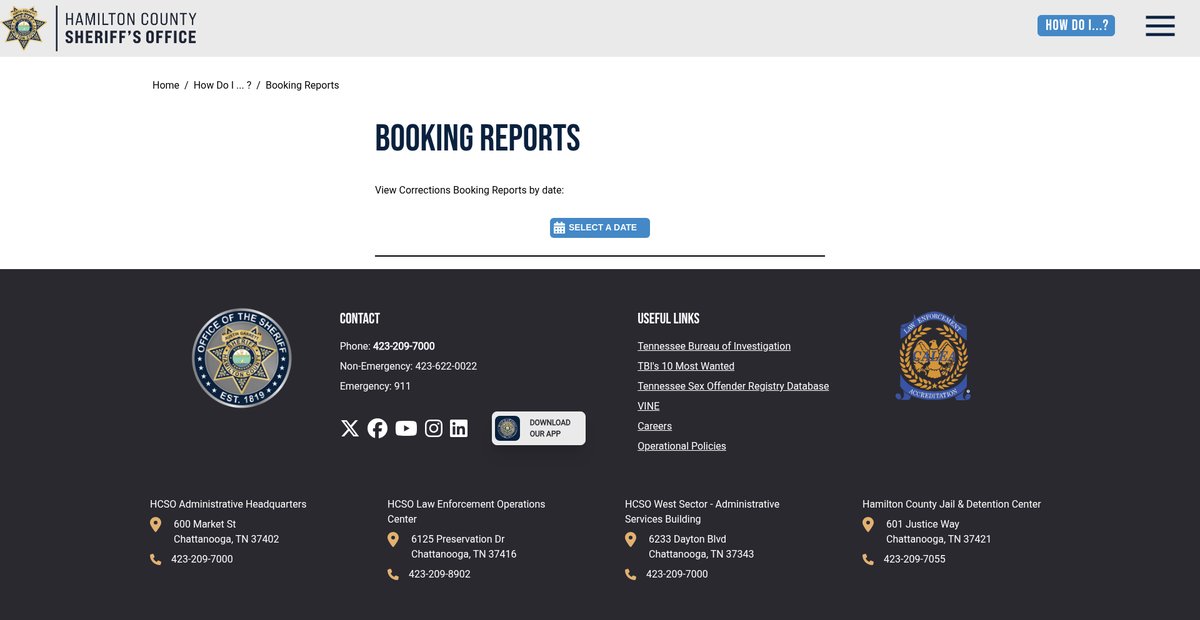1200x620 pixels.
Task: Click the map pin for 6233 Dayton Blvd
Action: 630,539
